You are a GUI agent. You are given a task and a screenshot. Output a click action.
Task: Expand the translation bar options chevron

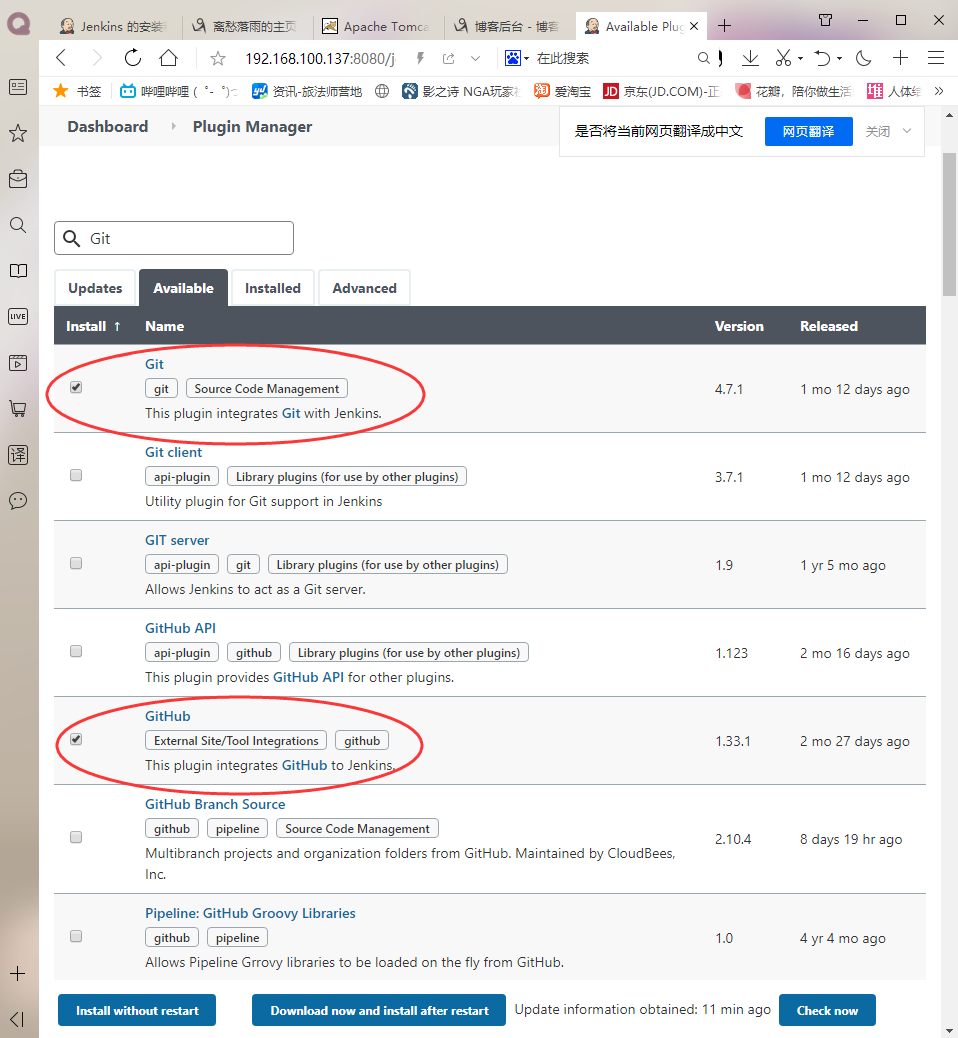coord(907,131)
